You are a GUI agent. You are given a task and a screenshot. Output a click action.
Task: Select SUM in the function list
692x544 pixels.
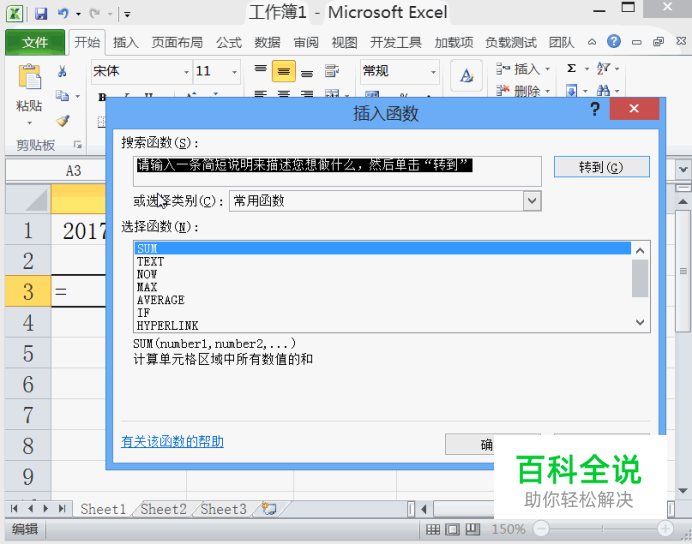(x=382, y=248)
